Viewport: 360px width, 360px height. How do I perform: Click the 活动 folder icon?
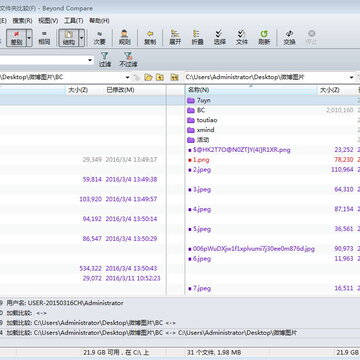(191, 140)
